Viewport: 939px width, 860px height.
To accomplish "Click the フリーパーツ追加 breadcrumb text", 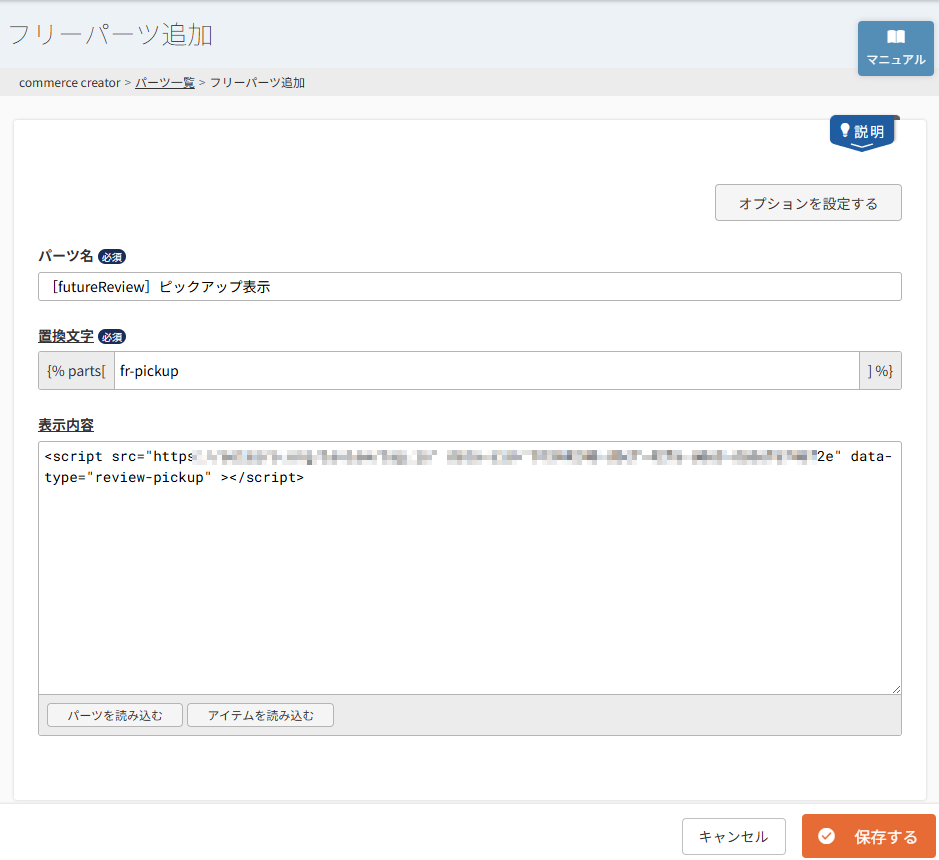I will [258, 83].
